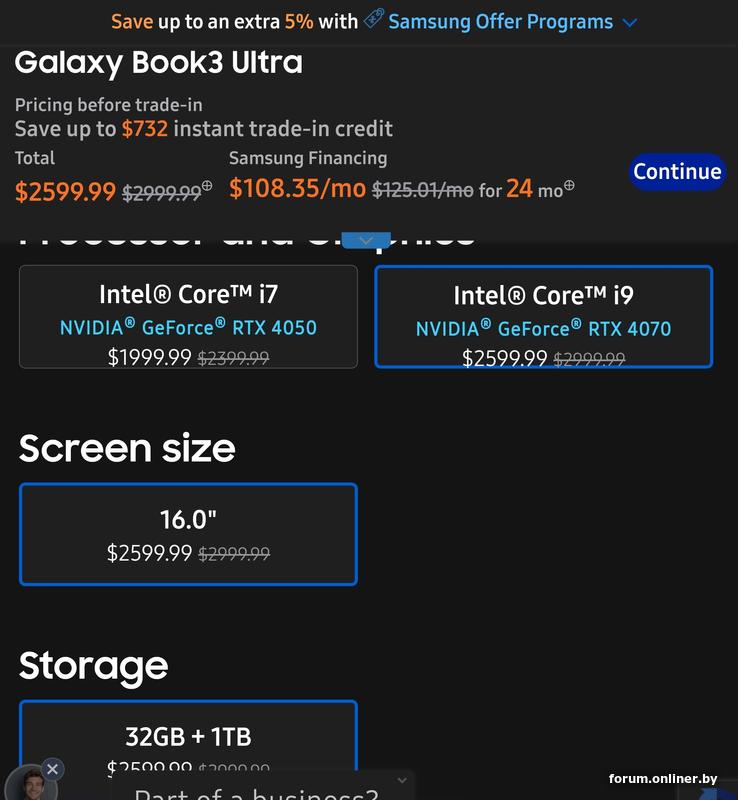The width and height of the screenshot is (738, 800).
Task: Open the Samsung Offer Programs link
Action: point(500,22)
